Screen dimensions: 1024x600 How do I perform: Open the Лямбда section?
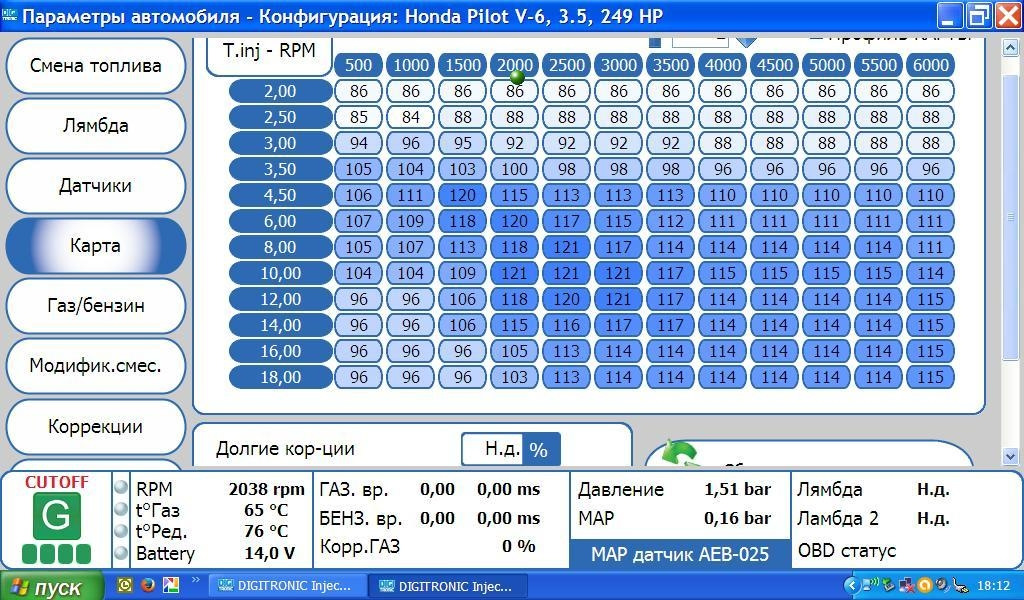tap(95, 125)
